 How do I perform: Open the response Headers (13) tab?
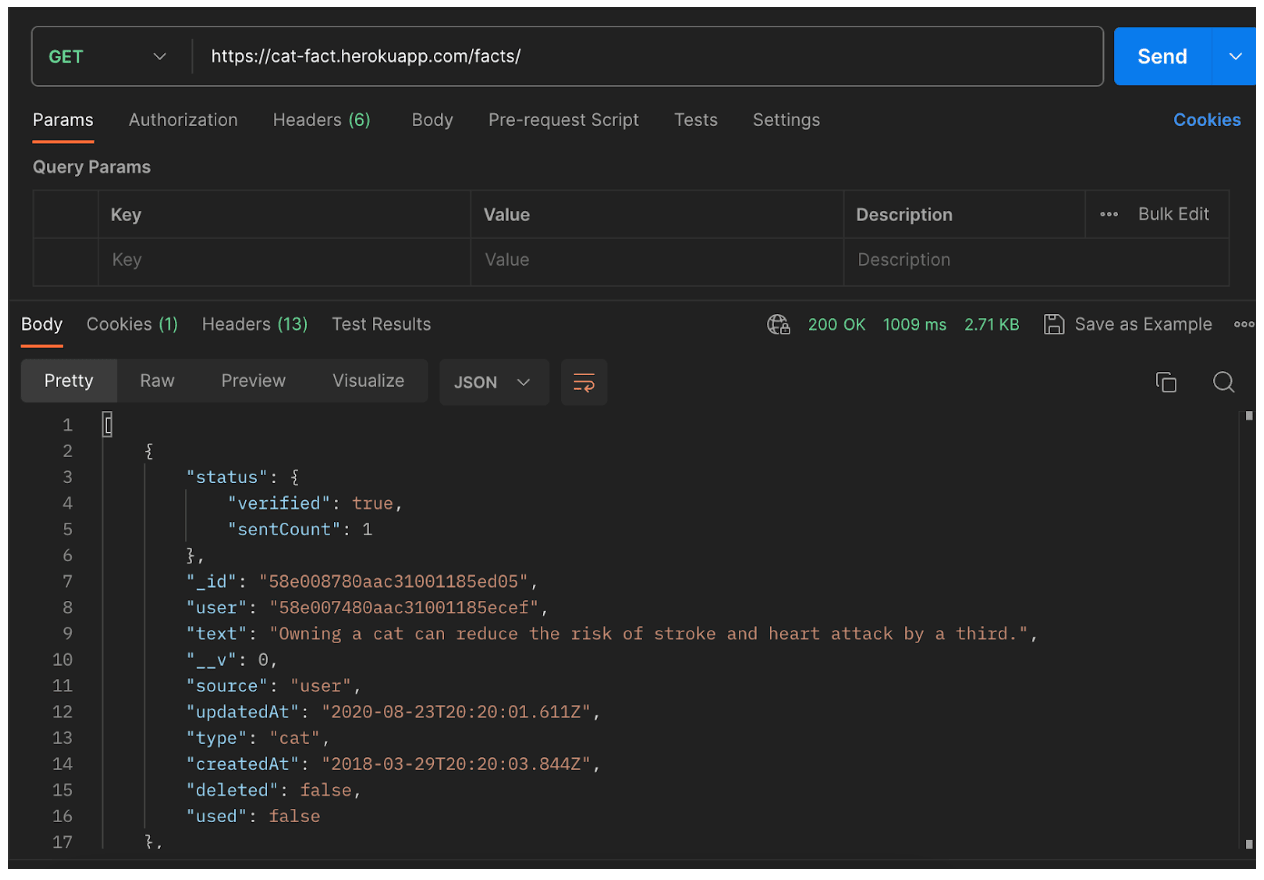255,324
